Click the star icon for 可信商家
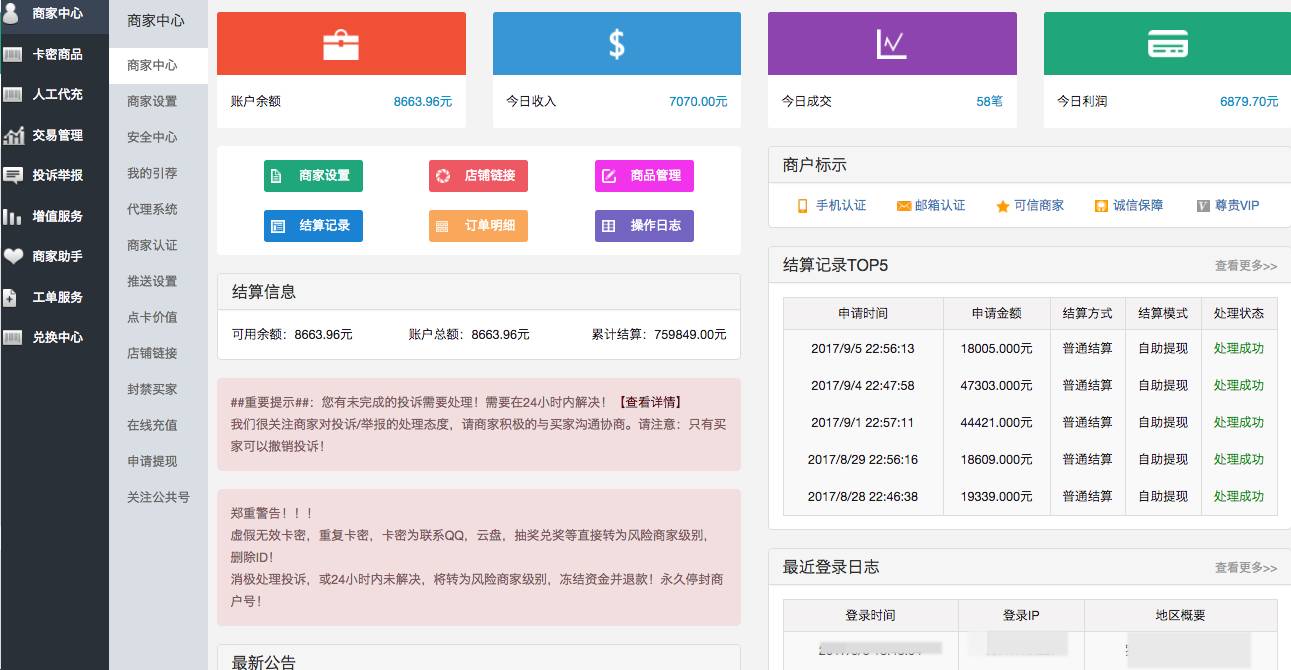Image resolution: width=1291 pixels, height=670 pixels. [x=1002, y=206]
